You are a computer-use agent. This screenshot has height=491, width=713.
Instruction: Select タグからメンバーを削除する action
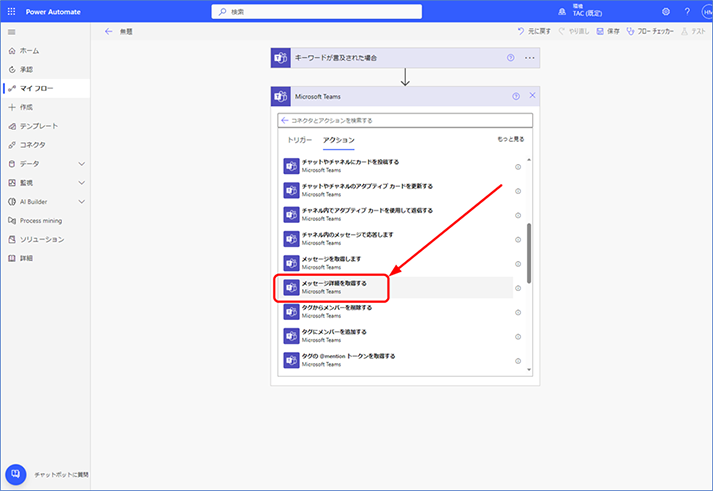pyautogui.click(x=398, y=312)
